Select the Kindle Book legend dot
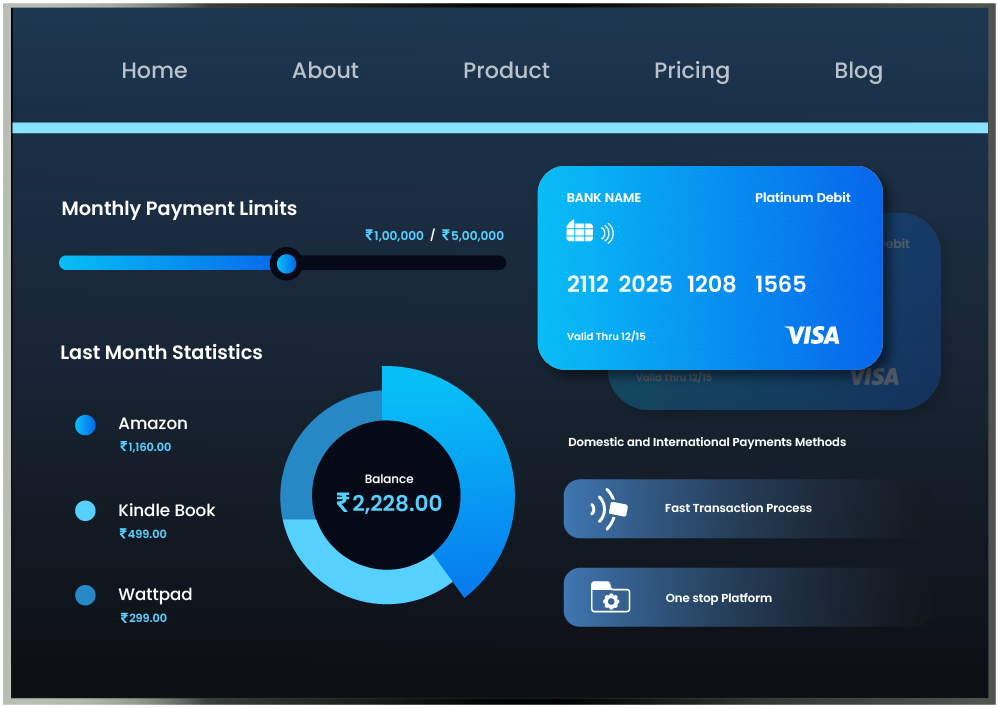The height and width of the screenshot is (708, 998). (85, 511)
